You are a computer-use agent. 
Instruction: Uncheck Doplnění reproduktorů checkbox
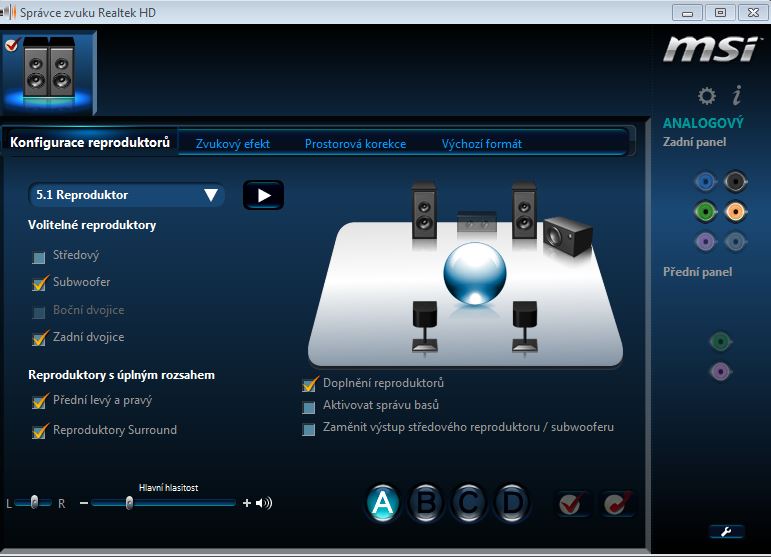click(x=309, y=384)
